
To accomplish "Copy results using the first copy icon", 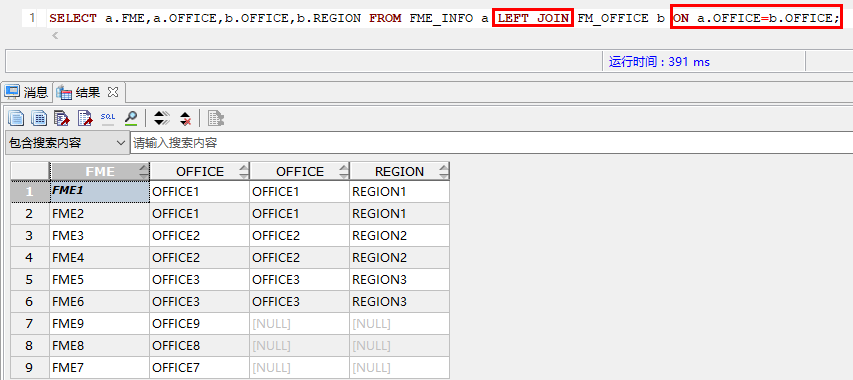I will [x=16, y=118].
